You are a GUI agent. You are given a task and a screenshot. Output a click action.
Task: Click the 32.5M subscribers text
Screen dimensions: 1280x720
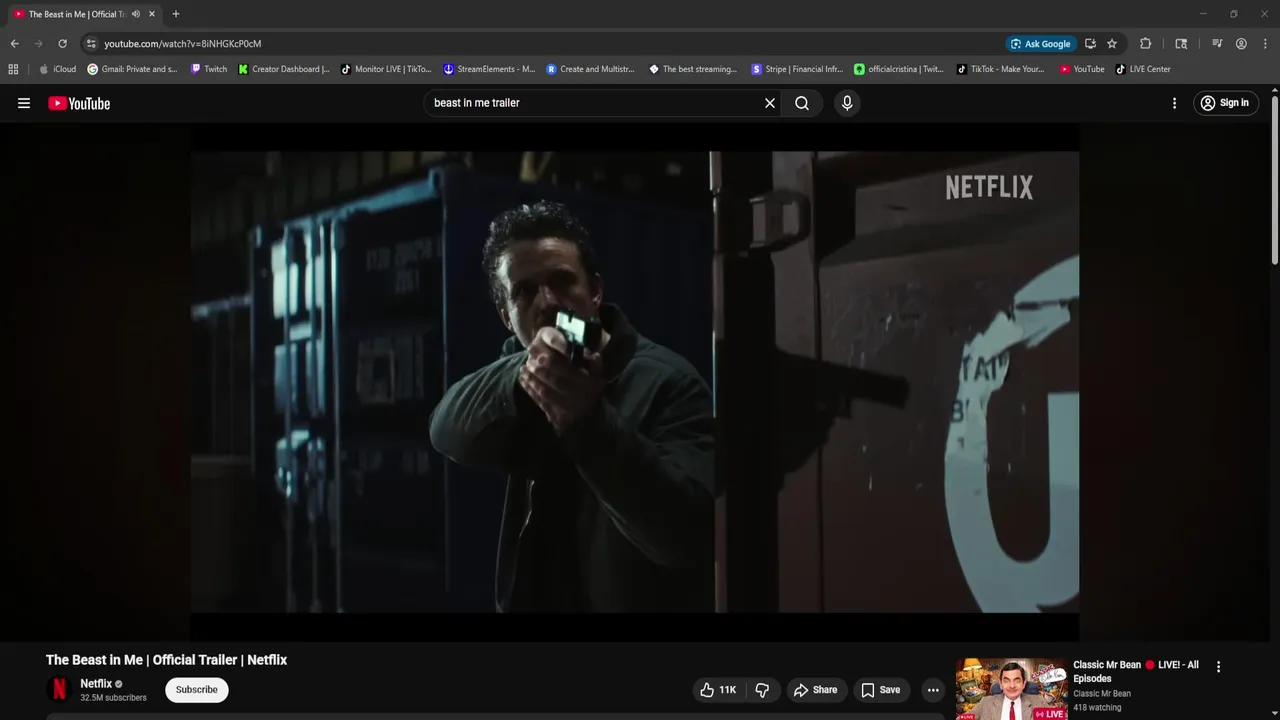point(113,698)
